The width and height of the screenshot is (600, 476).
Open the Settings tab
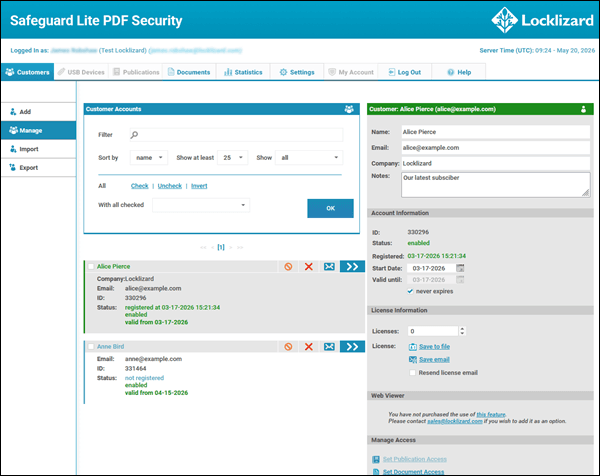coord(297,72)
